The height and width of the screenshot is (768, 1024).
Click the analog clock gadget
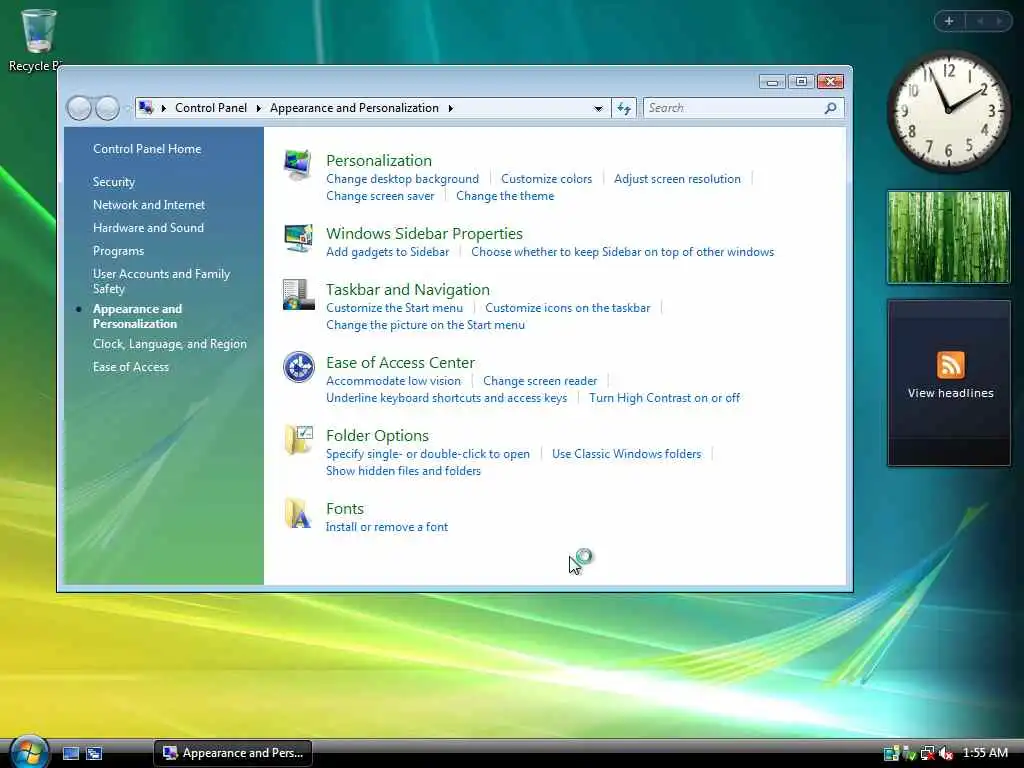[948, 111]
